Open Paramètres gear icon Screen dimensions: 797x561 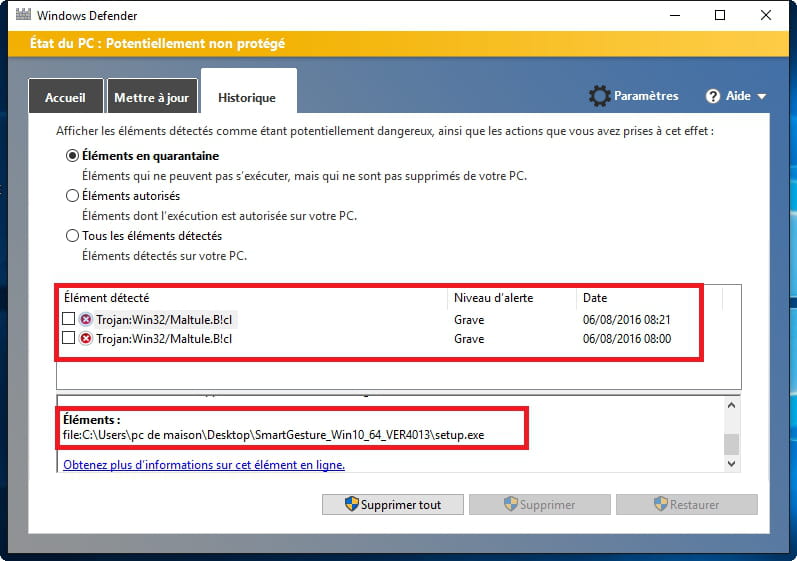pyautogui.click(x=600, y=96)
